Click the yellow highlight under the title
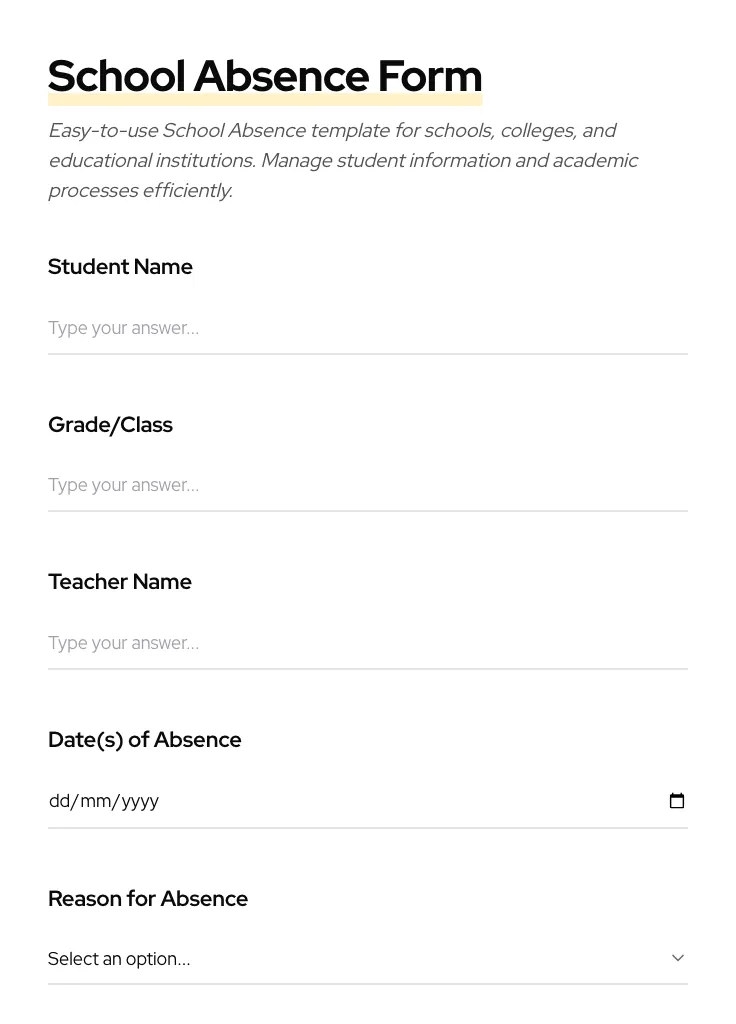The image size is (736, 1024). tap(264, 99)
